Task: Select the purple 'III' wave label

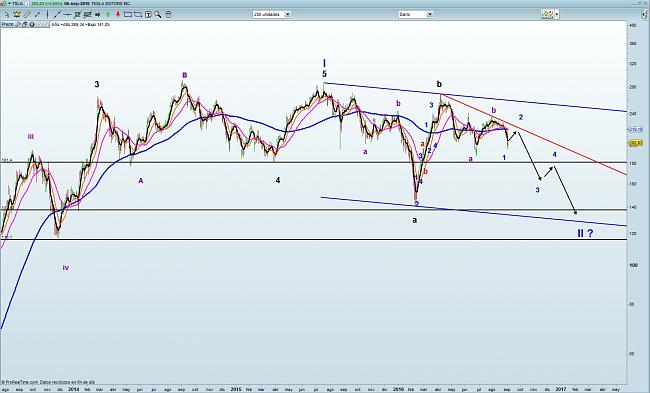Action: pos(31,136)
